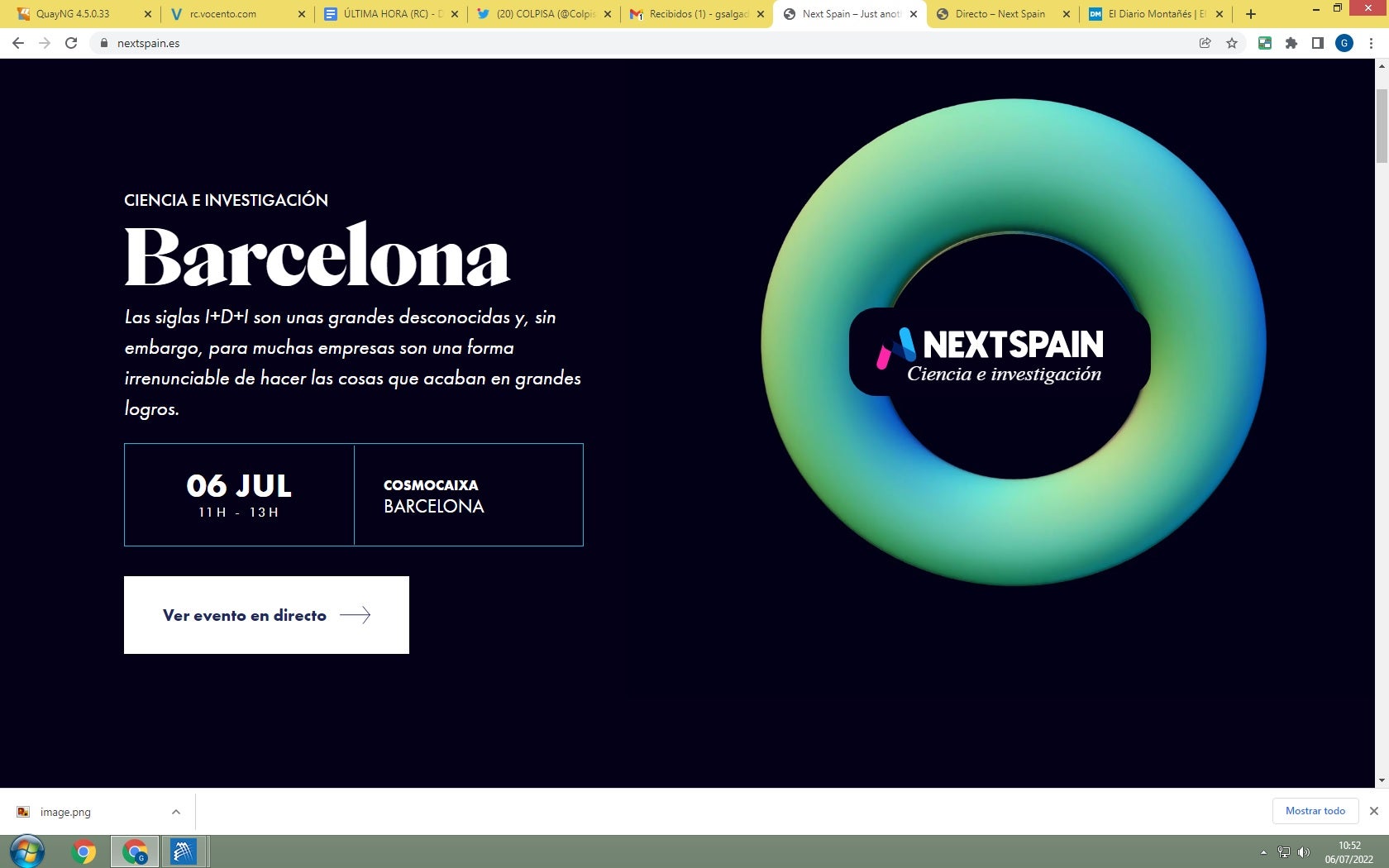Screen dimensions: 1389x868
Task: Show hidden tray icons with the arrow
Action: (x=1263, y=852)
